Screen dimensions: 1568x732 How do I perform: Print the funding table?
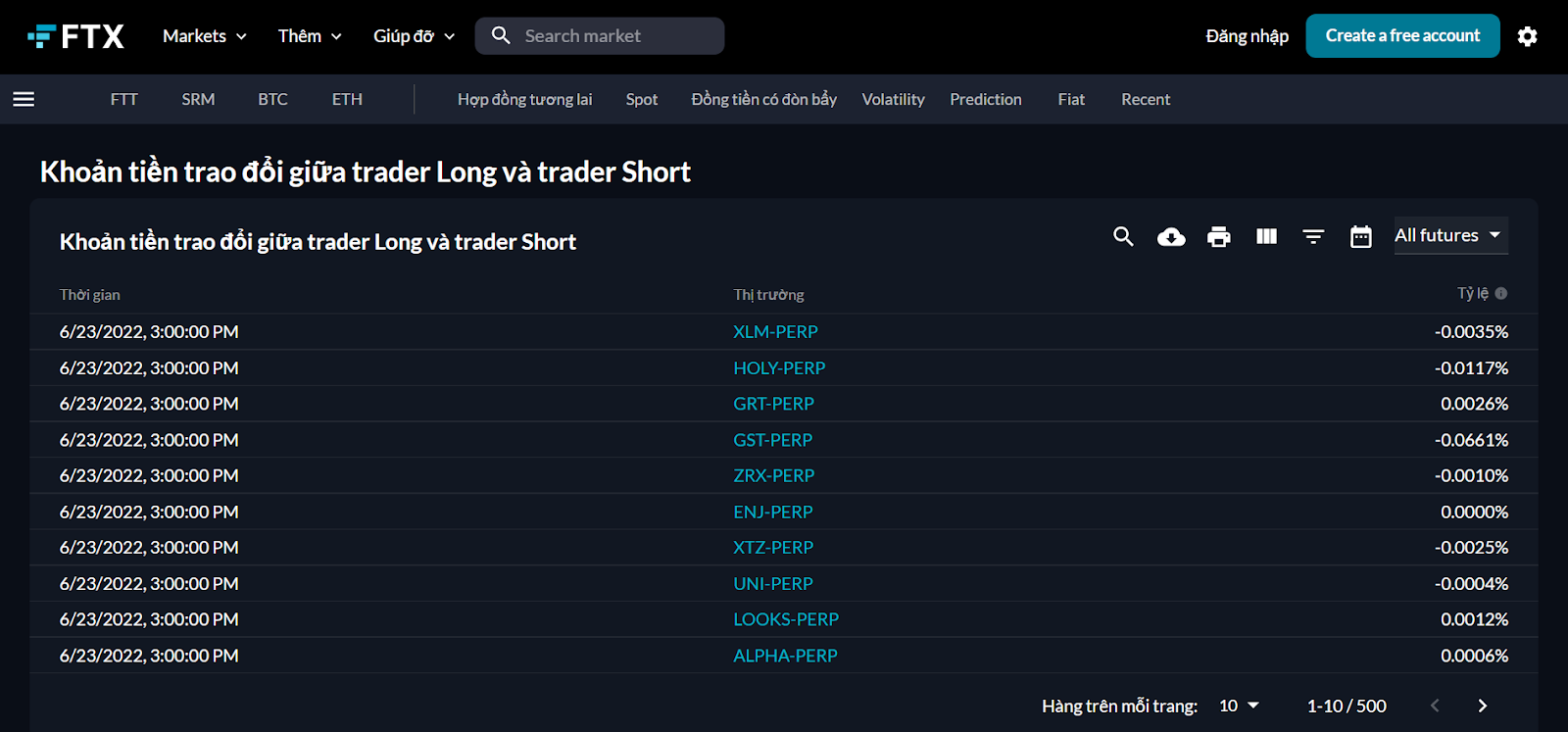pyautogui.click(x=1219, y=236)
